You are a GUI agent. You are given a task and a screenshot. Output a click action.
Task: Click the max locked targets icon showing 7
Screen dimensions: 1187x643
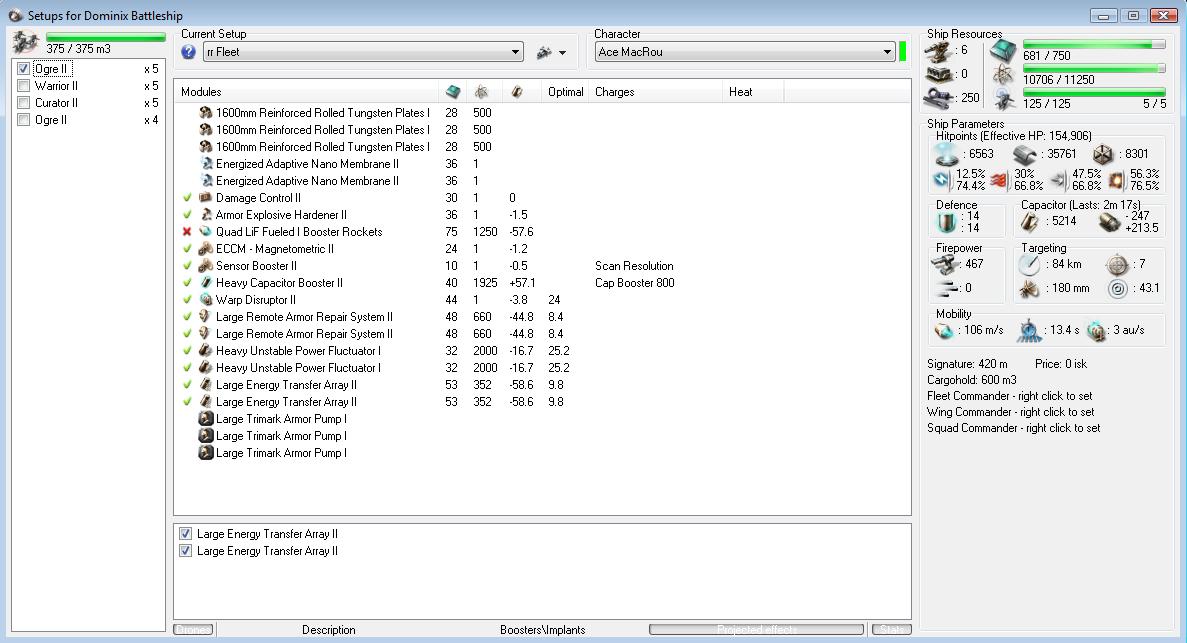1117,264
